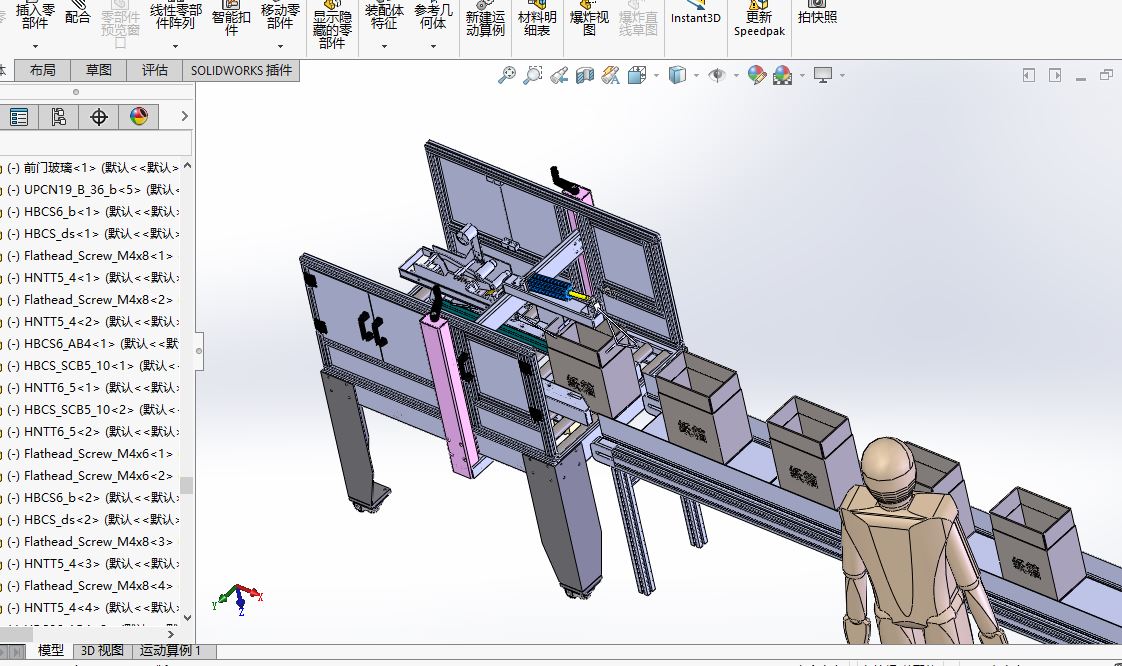Image resolution: width=1122 pixels, height=666 pixels.
Task: Switch to SOLIDWORKS 插件 tab
Action: coord(241,70)
